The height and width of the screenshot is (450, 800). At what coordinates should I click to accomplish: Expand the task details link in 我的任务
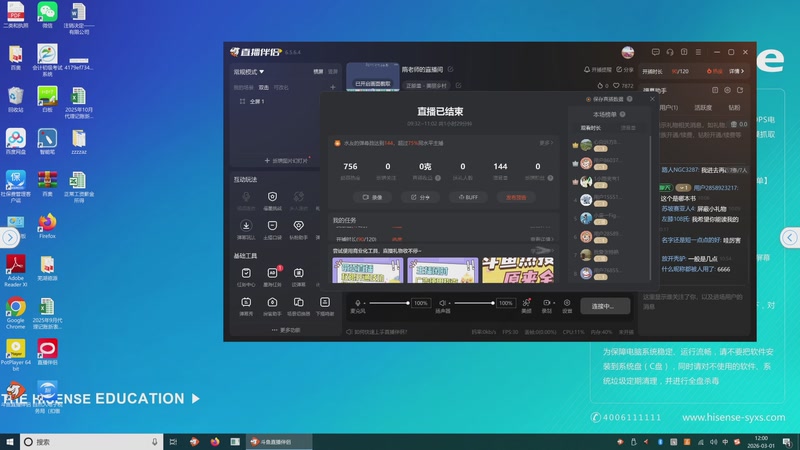tap(542, 239)
